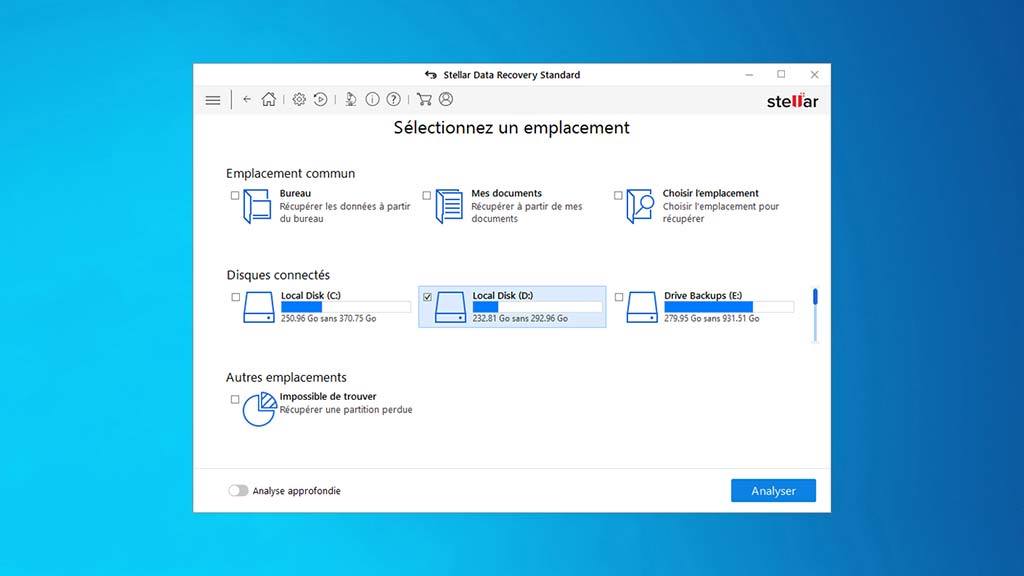
Task: Go to the Home screen icon
Action: 268,99
